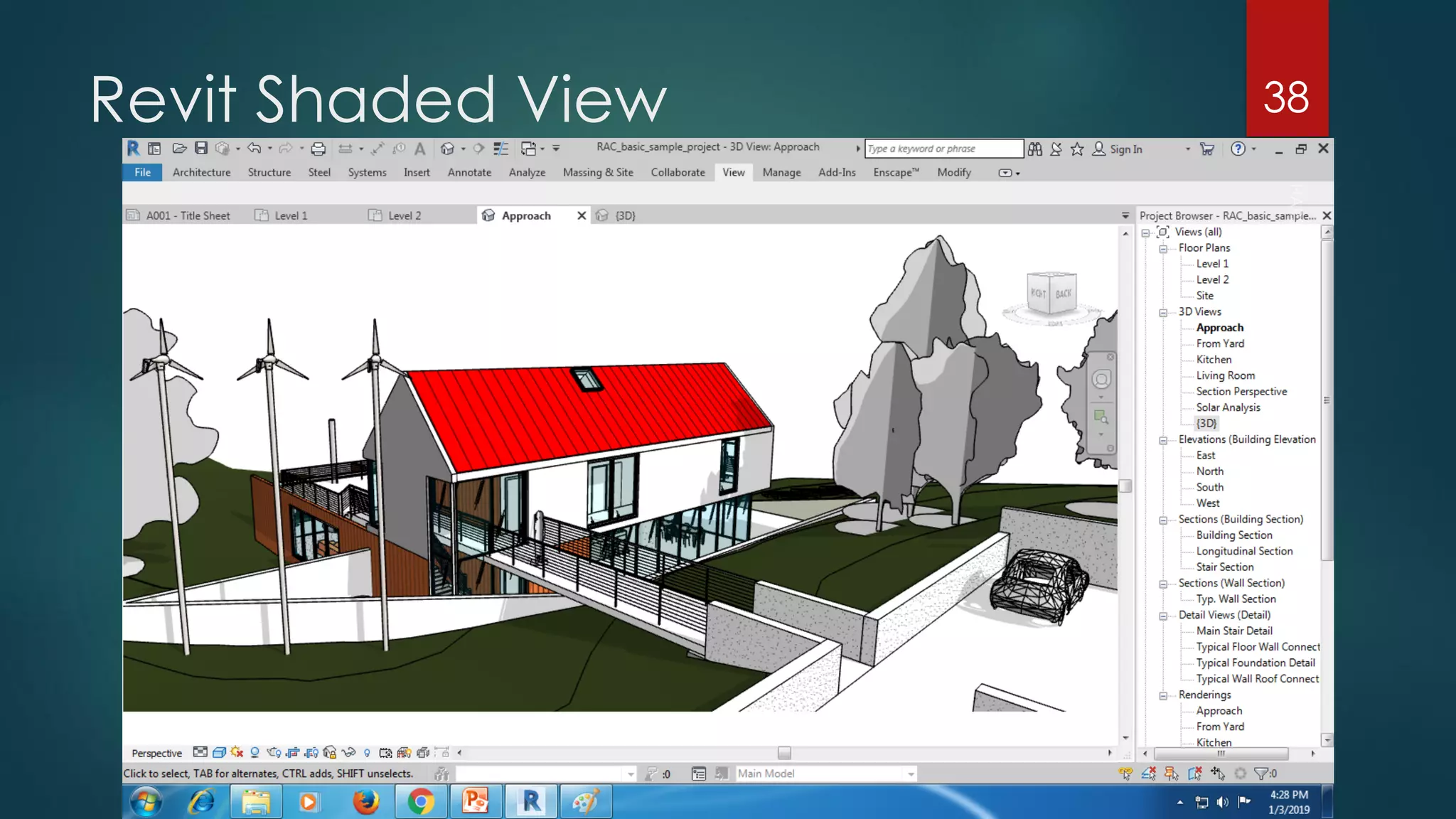Open the Longitudinal Section view
Image resolution: width=1456 pixels, height=819 pixels.
point(1244,551)
